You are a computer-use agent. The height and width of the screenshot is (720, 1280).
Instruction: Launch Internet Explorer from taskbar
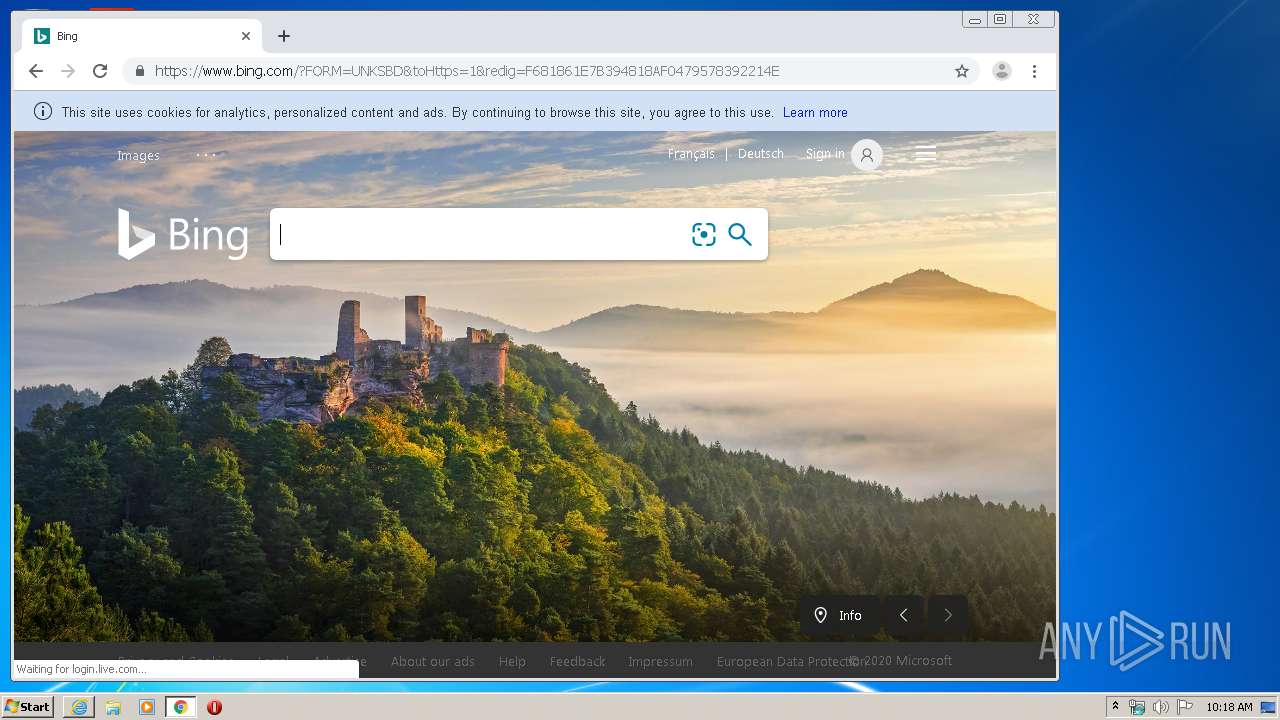[x=78, y=707]
